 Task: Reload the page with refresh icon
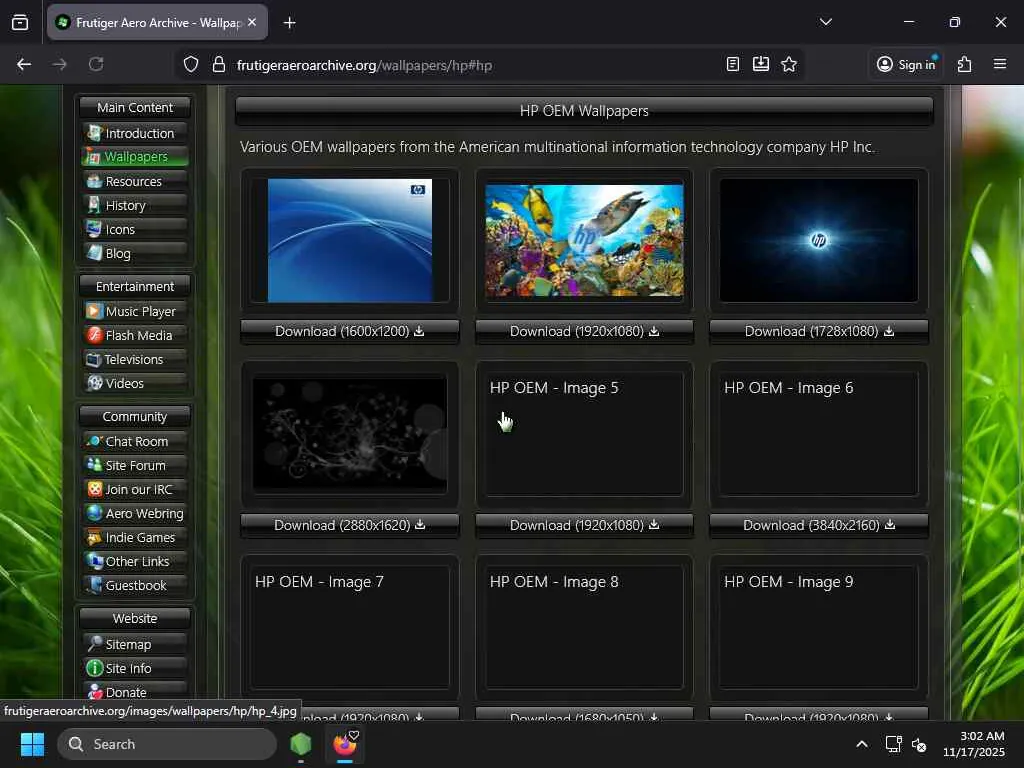click(96, 64)
